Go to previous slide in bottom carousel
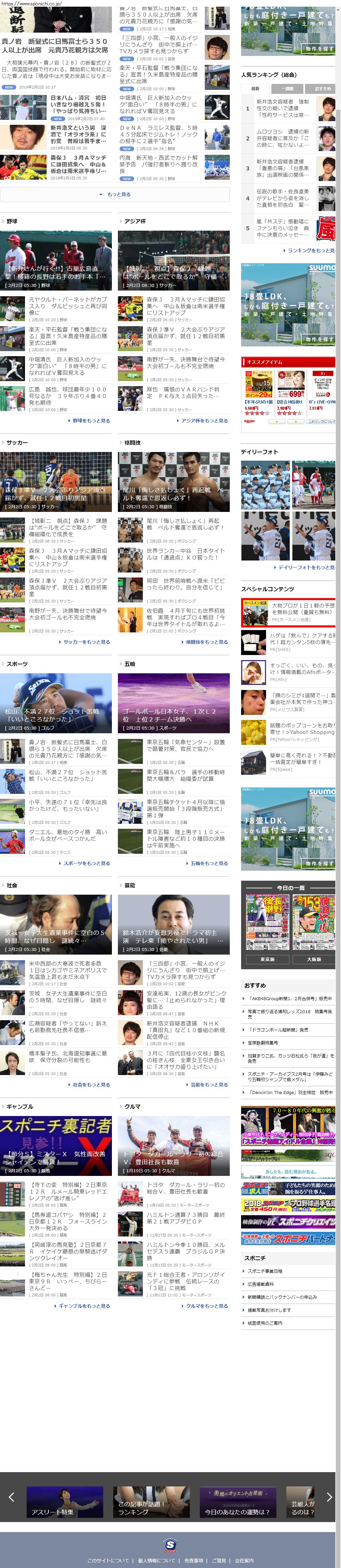341x1568 pixels. pos(11,1497)
